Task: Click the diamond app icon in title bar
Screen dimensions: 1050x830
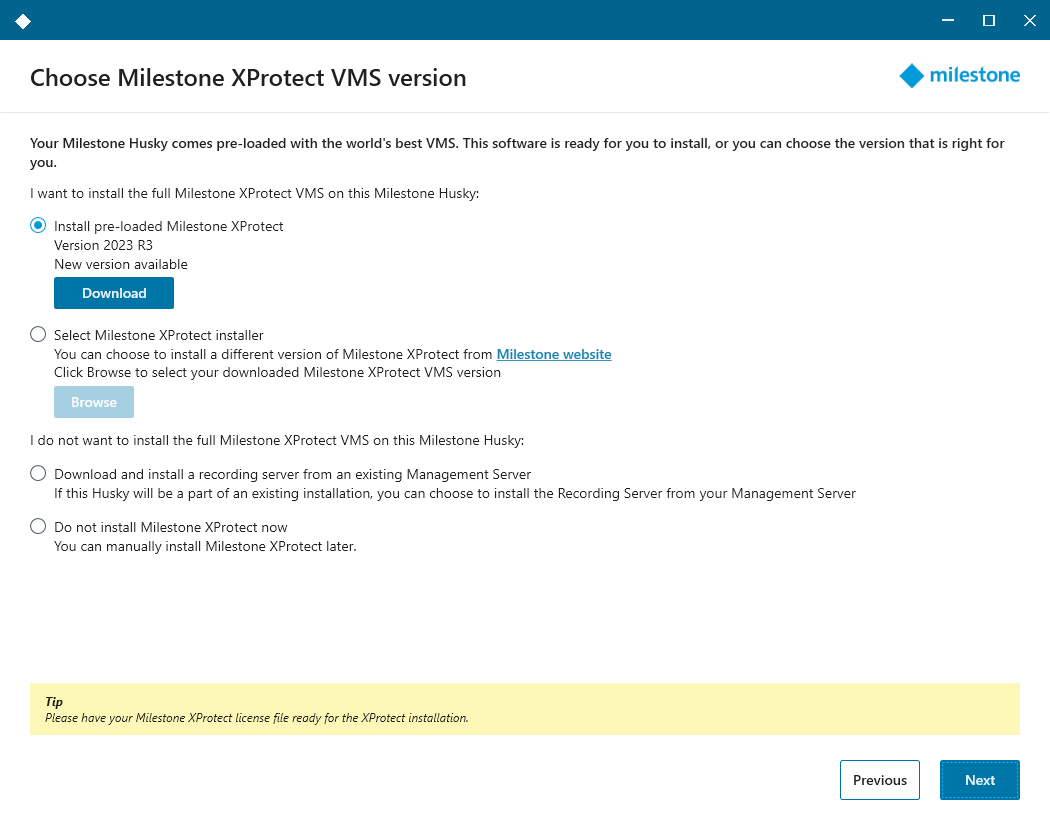Action: pyautogui.click(x=23, y=21)
